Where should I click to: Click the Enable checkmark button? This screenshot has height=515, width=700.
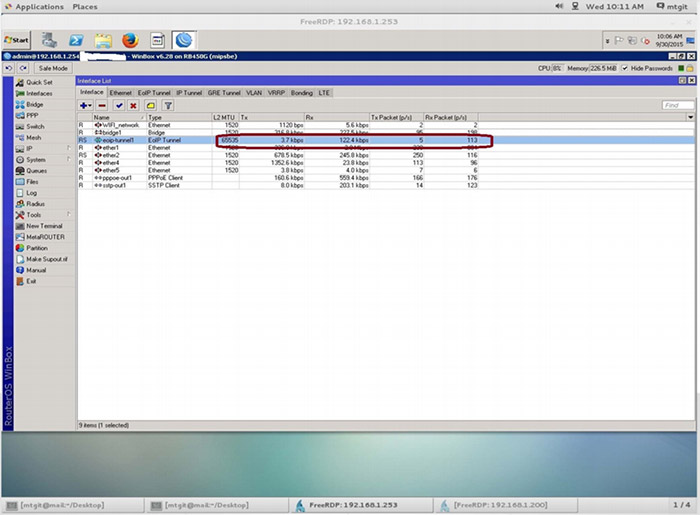point(119,106)
